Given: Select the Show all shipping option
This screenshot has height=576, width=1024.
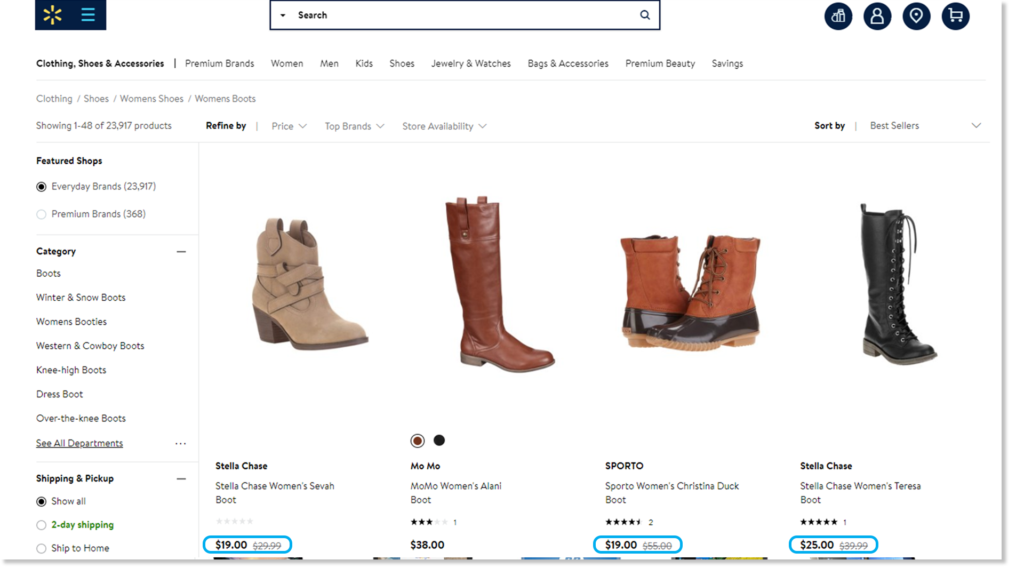Looking at the screenshot, I should pyautogui.click(x=41, y=502).
